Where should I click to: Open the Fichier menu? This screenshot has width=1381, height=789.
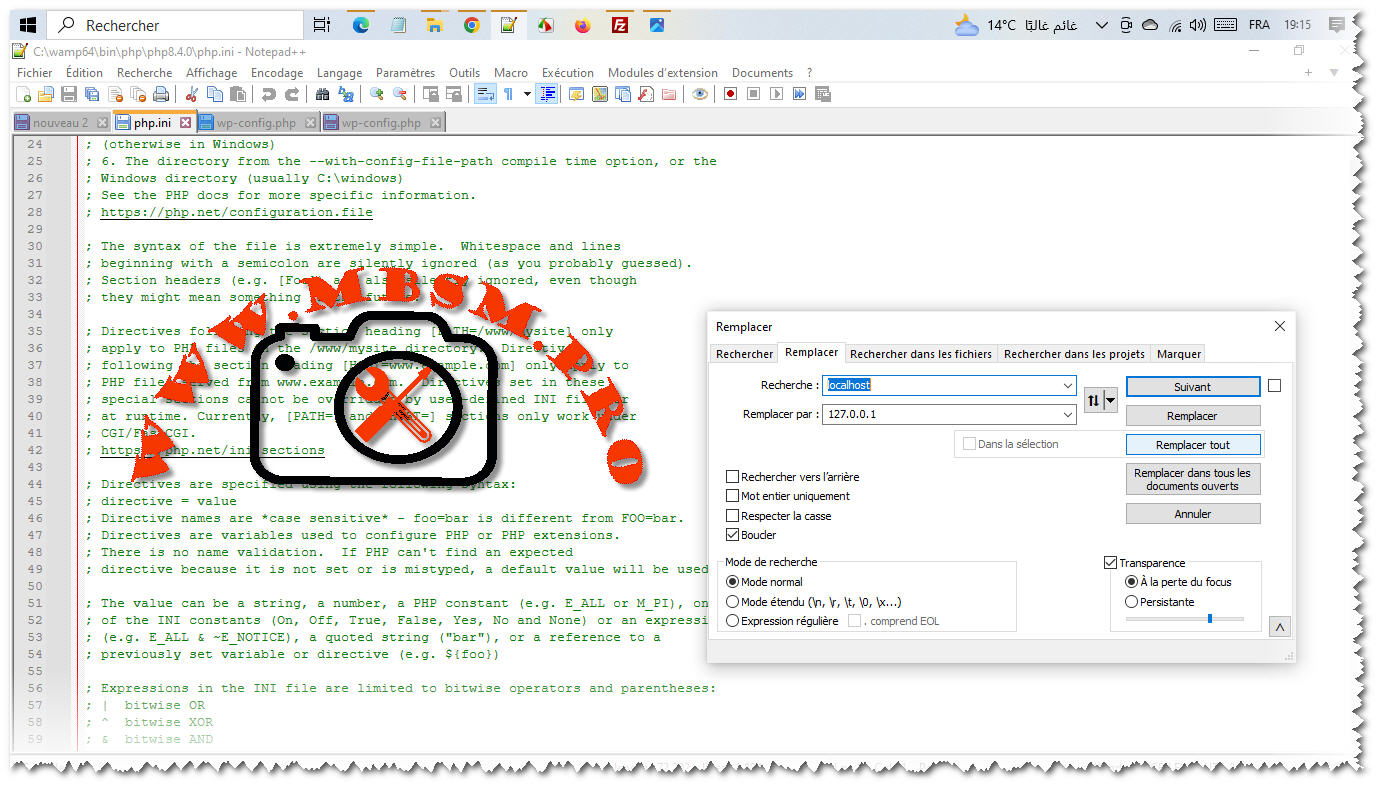tap(35, 73)
